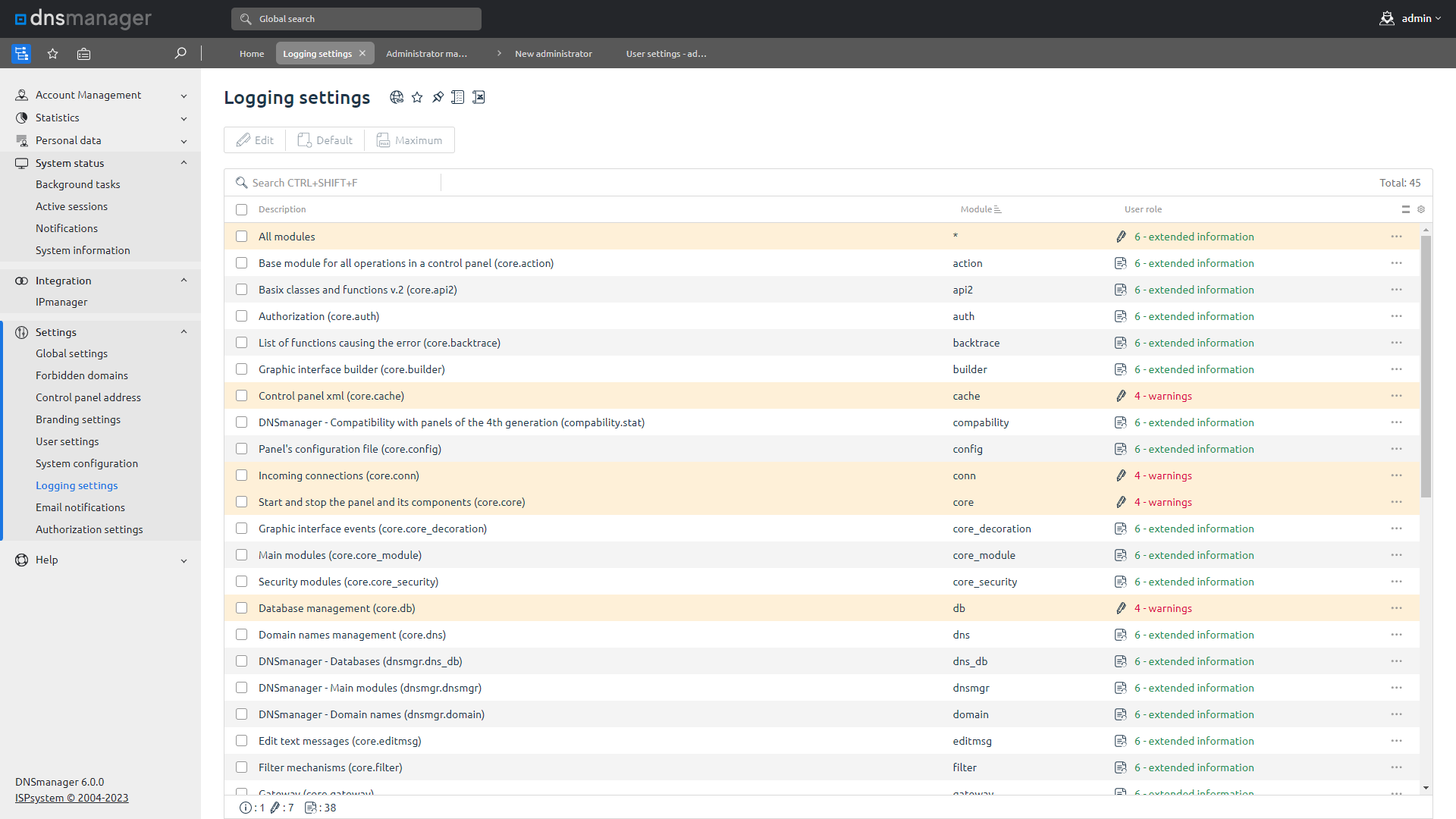
Task: Click the Maximum logging button
Action: [x=409, y=140]
